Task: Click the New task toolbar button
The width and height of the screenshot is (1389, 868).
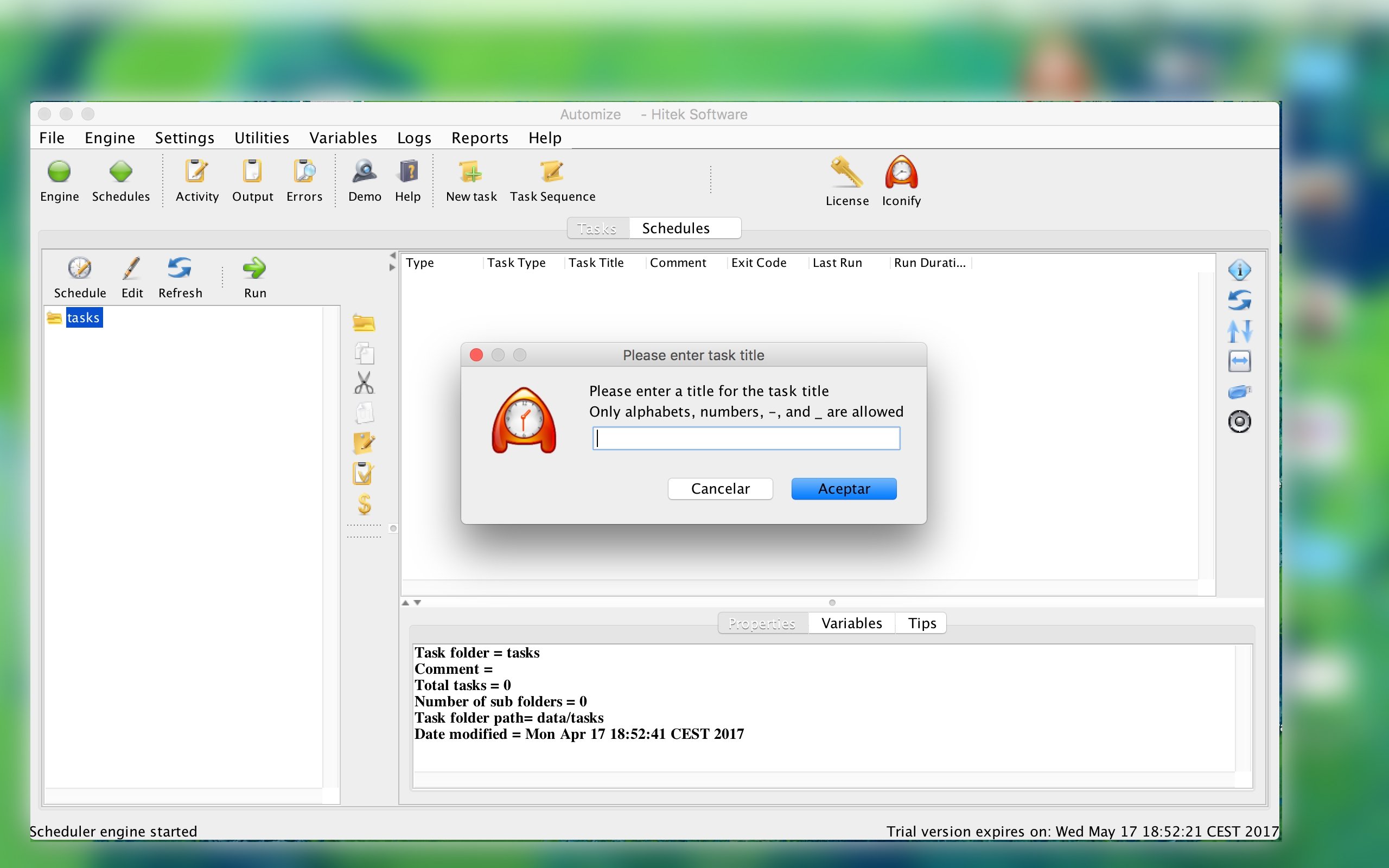Action: coord(470,180)
